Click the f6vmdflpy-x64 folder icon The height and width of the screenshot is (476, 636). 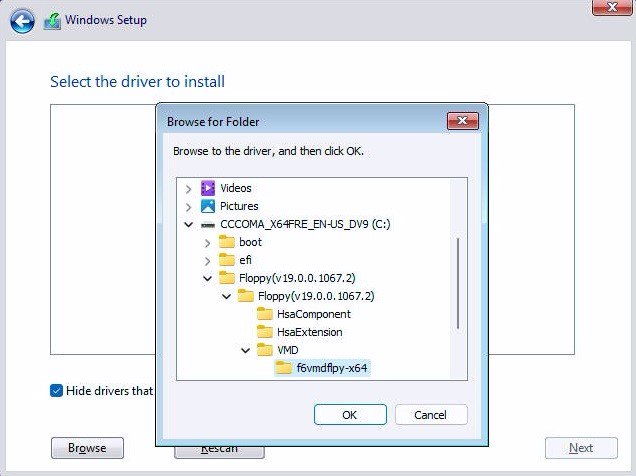[284, 368]
